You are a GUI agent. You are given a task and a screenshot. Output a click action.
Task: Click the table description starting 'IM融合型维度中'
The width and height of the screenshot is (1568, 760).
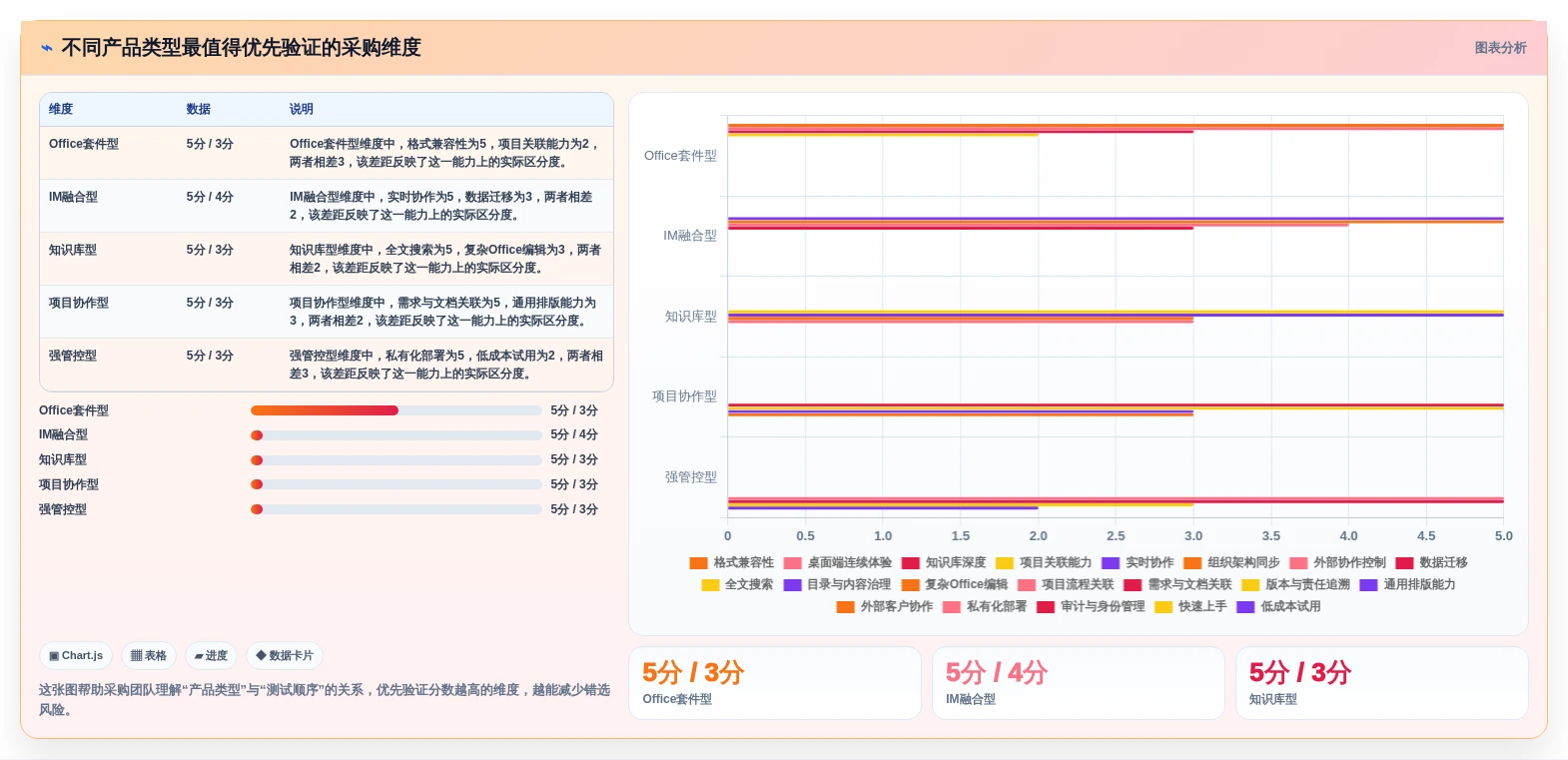click(x=441, y=206)
